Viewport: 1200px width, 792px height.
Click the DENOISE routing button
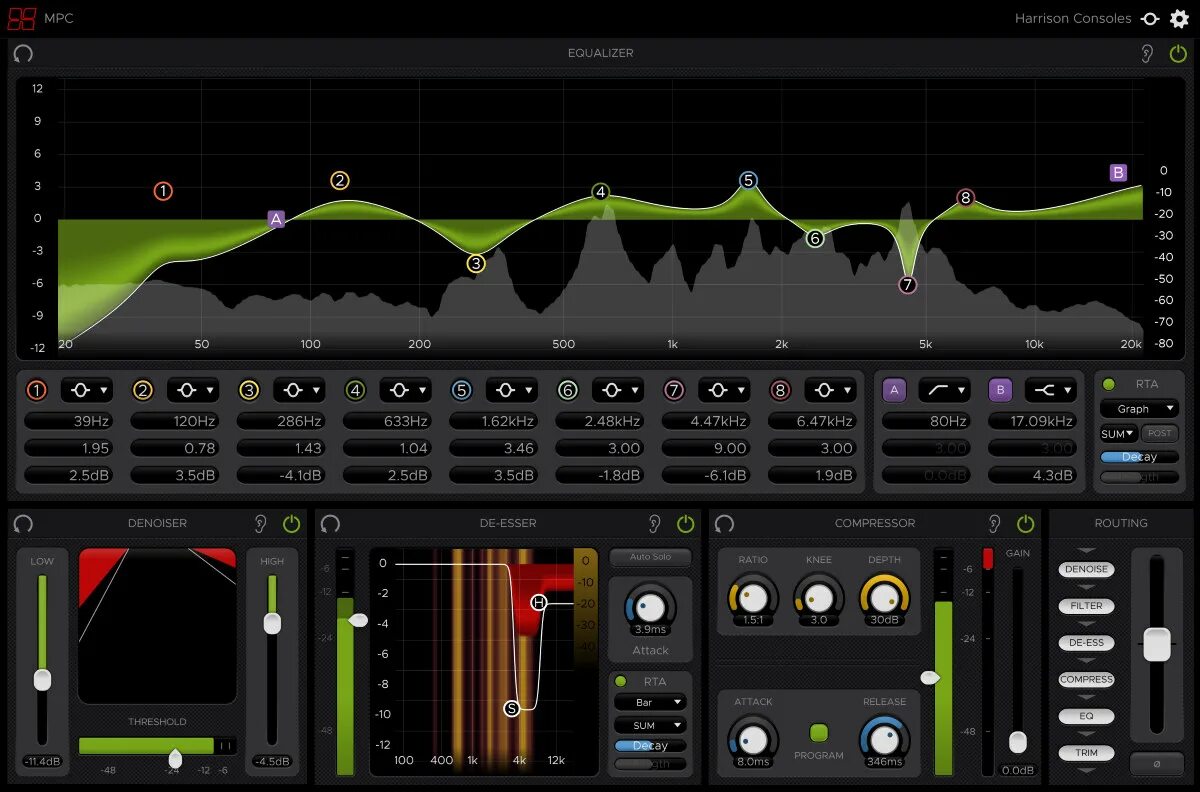coord(1086,569)
